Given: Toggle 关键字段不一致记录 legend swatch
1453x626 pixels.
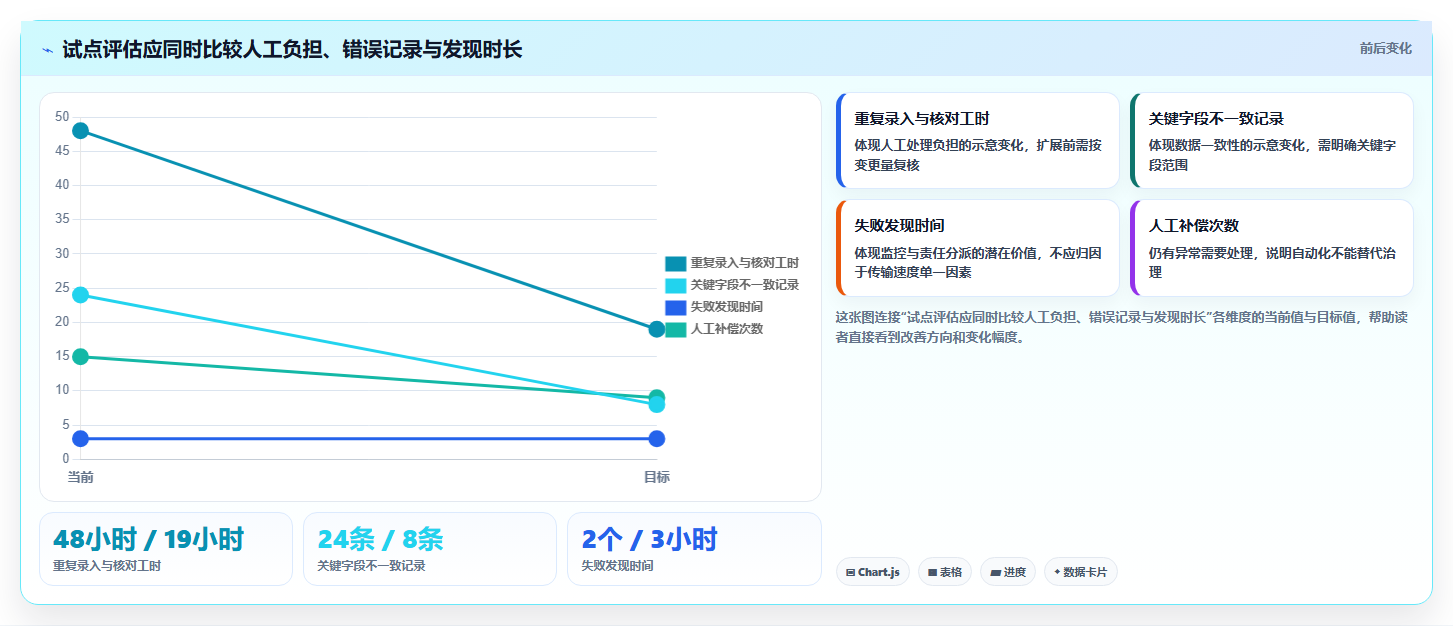Looking at the screenshot, I should coord(676,285).
